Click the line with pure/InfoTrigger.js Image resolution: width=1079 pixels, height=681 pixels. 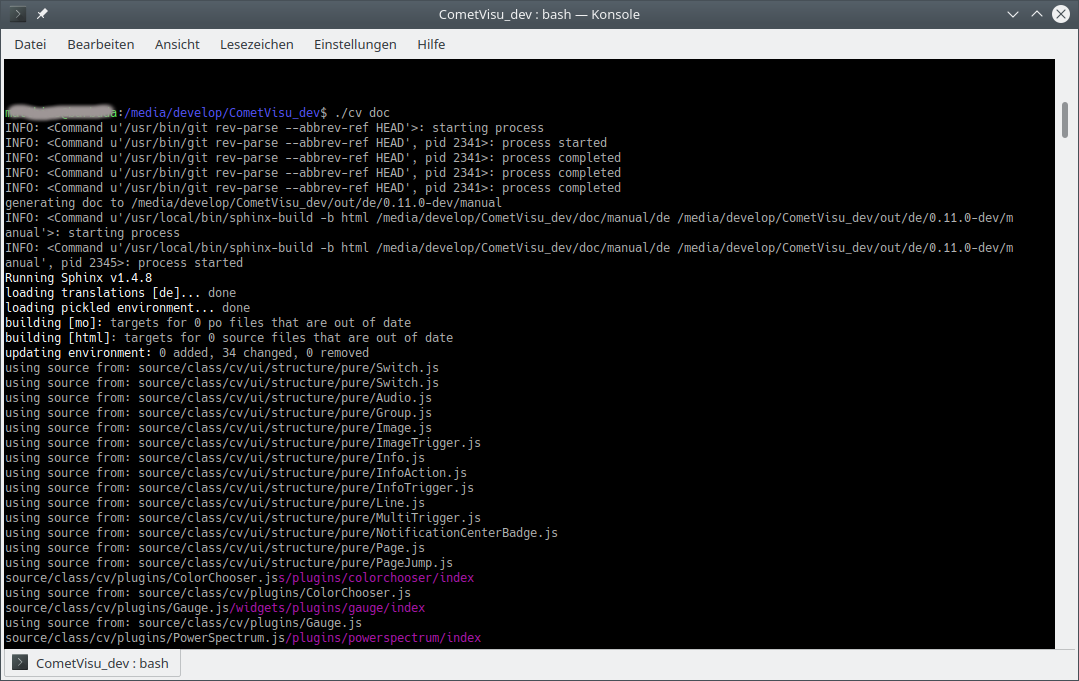239,488
